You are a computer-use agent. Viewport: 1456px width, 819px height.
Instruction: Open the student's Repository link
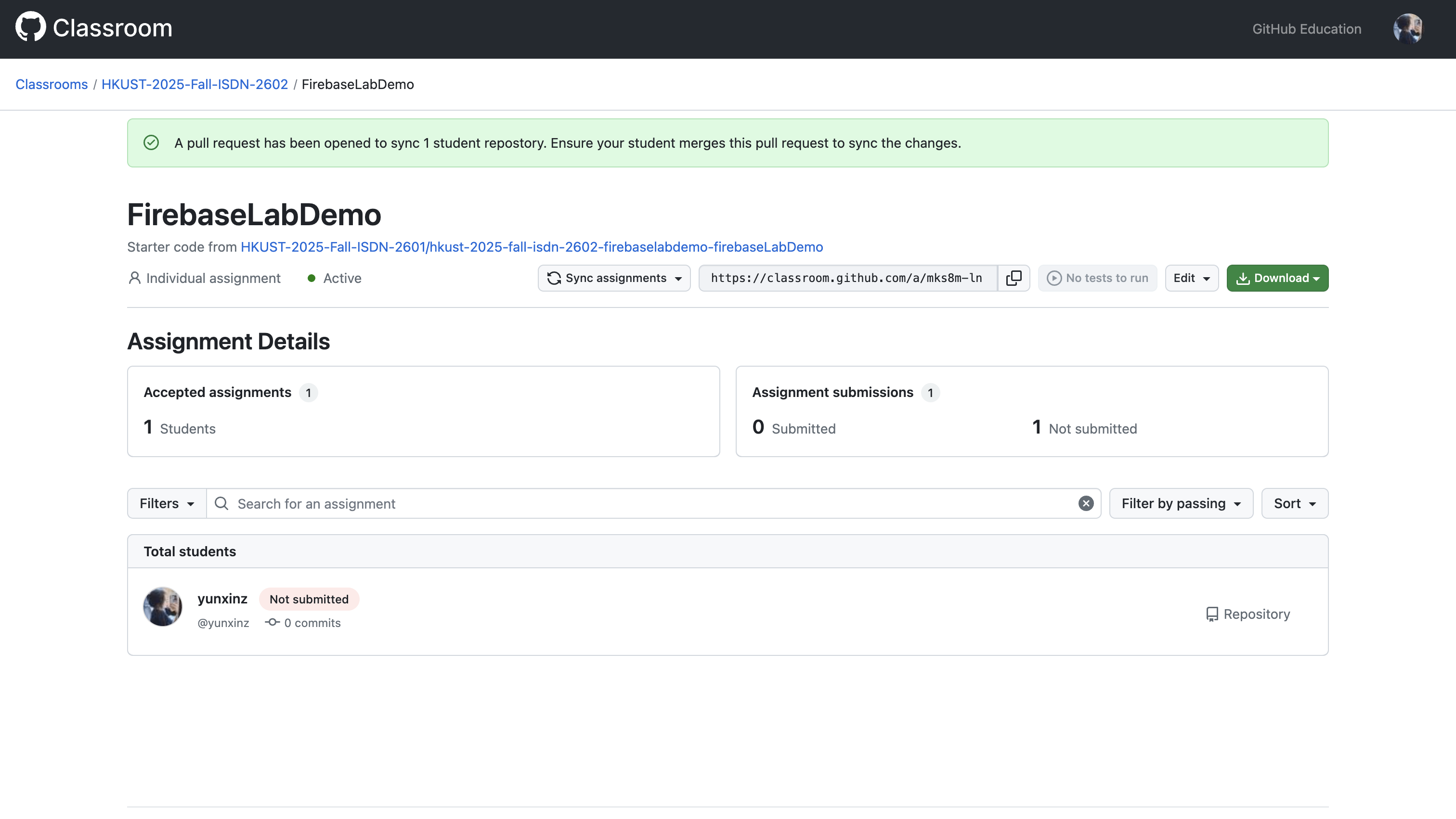click(x=1248, y=614)
